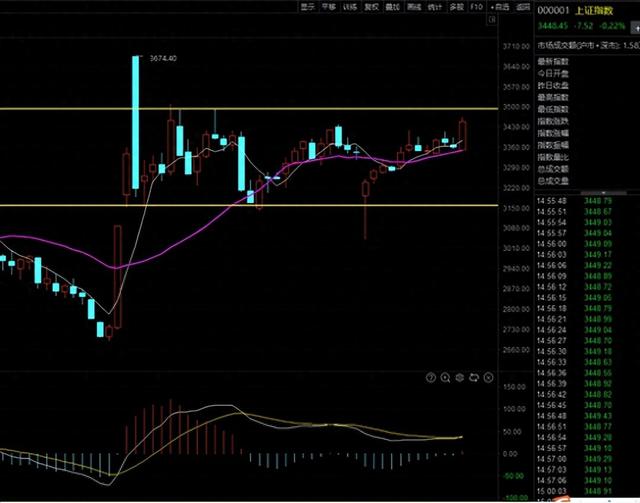Expand the 复权 options
The height and width of the screenshot is (503, 640).
tap(371, 7)
